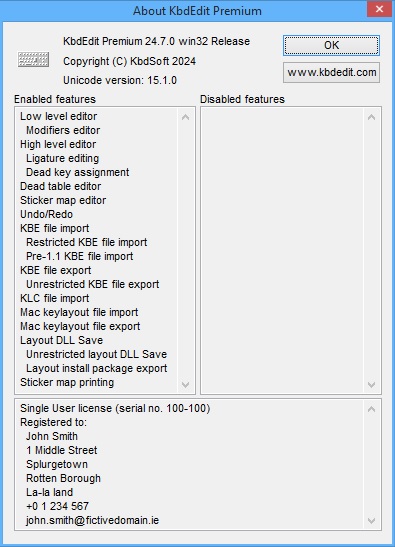395x547 pixels.
Task: Select the 'Dead table editor' entry
Action: pos(60,186)
